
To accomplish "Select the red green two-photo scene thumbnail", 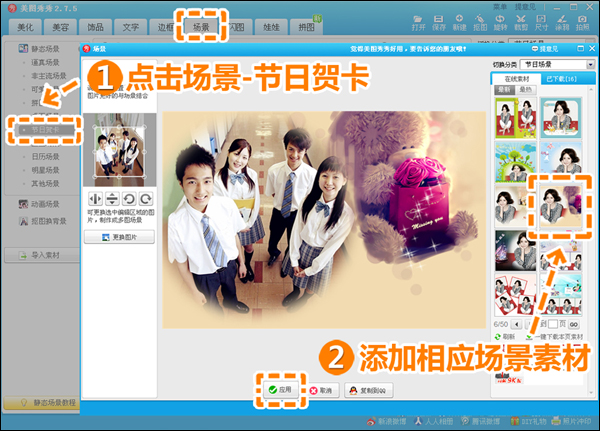I will [515, 118].
